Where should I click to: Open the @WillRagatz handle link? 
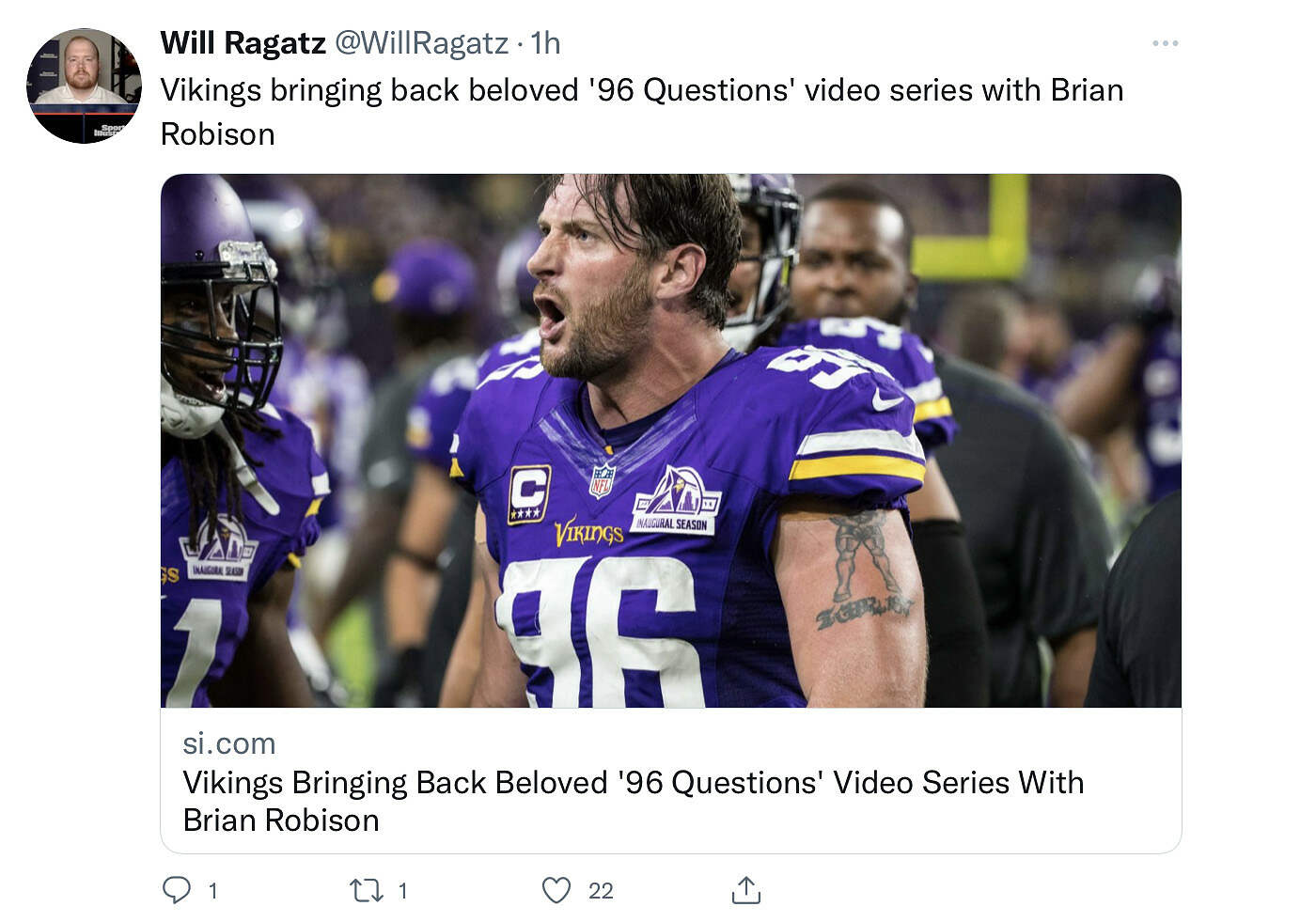pyautogui.click(x=422, y=43)
